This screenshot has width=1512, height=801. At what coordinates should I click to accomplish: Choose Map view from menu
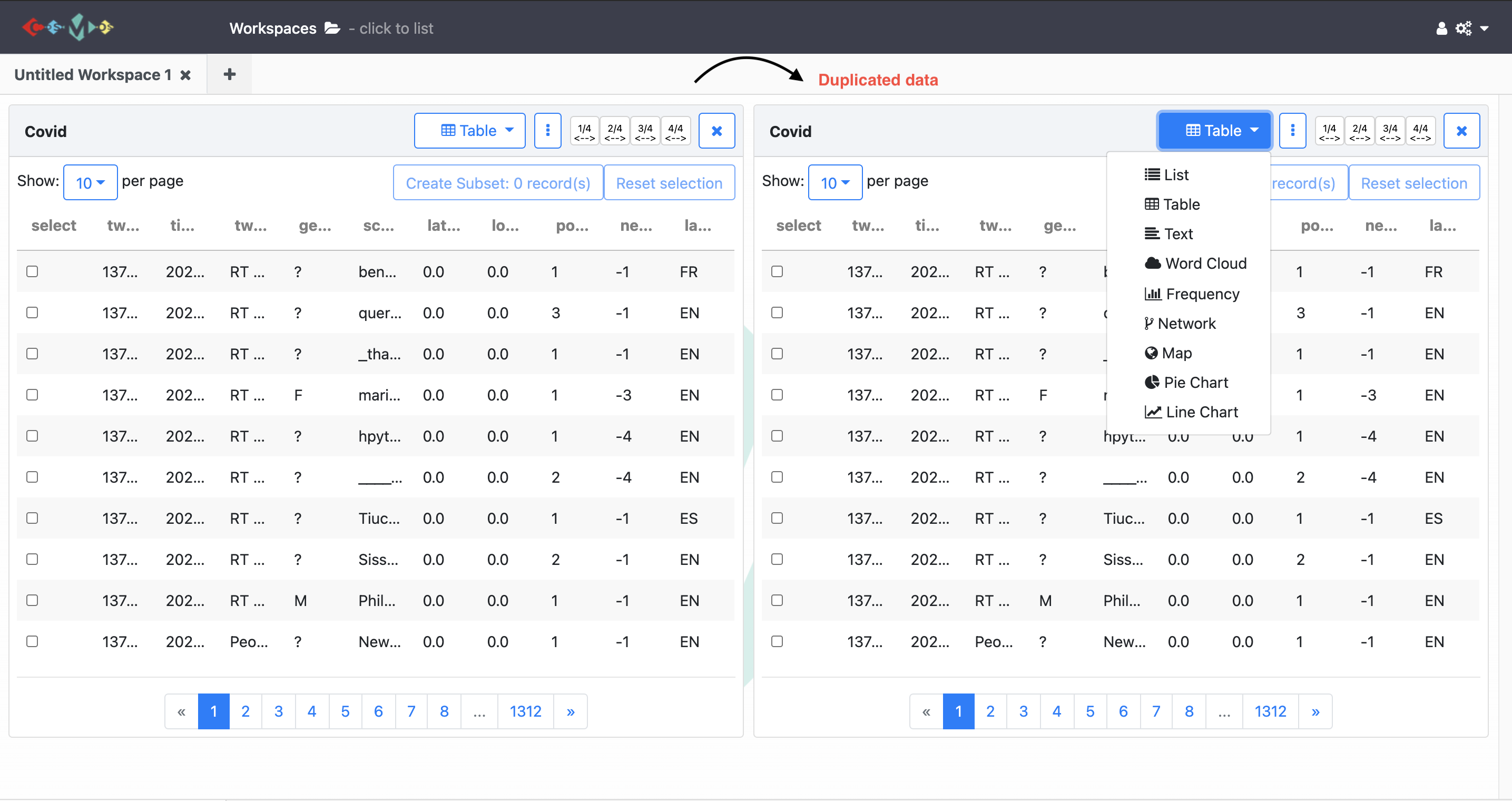click(1189, 353)
